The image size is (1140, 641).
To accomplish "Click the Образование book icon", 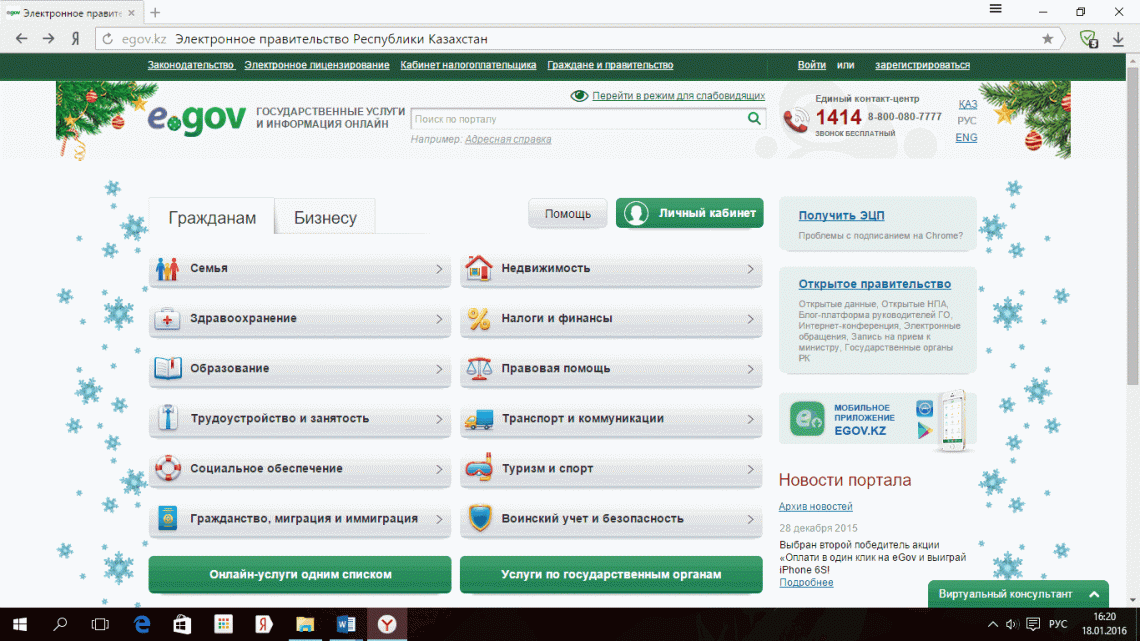I will coord(166,368).
